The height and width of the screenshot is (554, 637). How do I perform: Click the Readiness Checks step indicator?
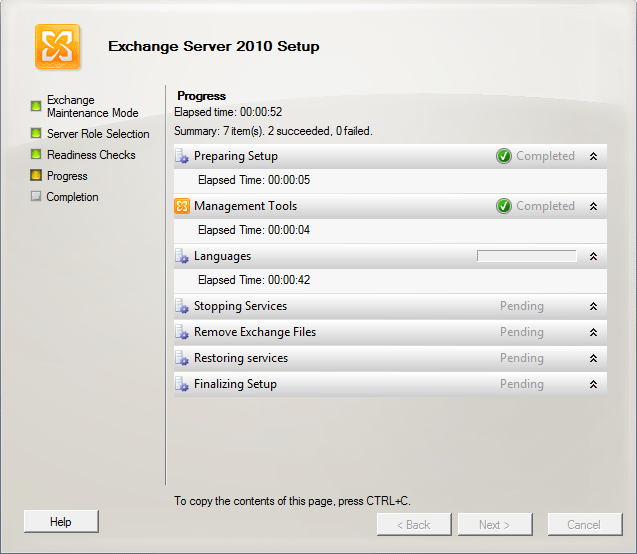tap(36, 154)
